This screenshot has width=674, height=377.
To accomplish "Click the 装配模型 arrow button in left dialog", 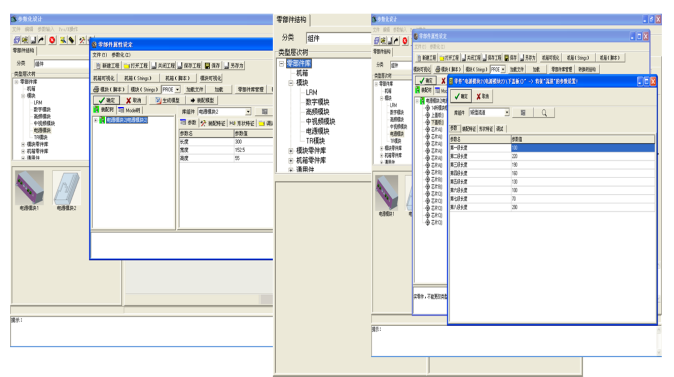I will click(x=202, y=100).
